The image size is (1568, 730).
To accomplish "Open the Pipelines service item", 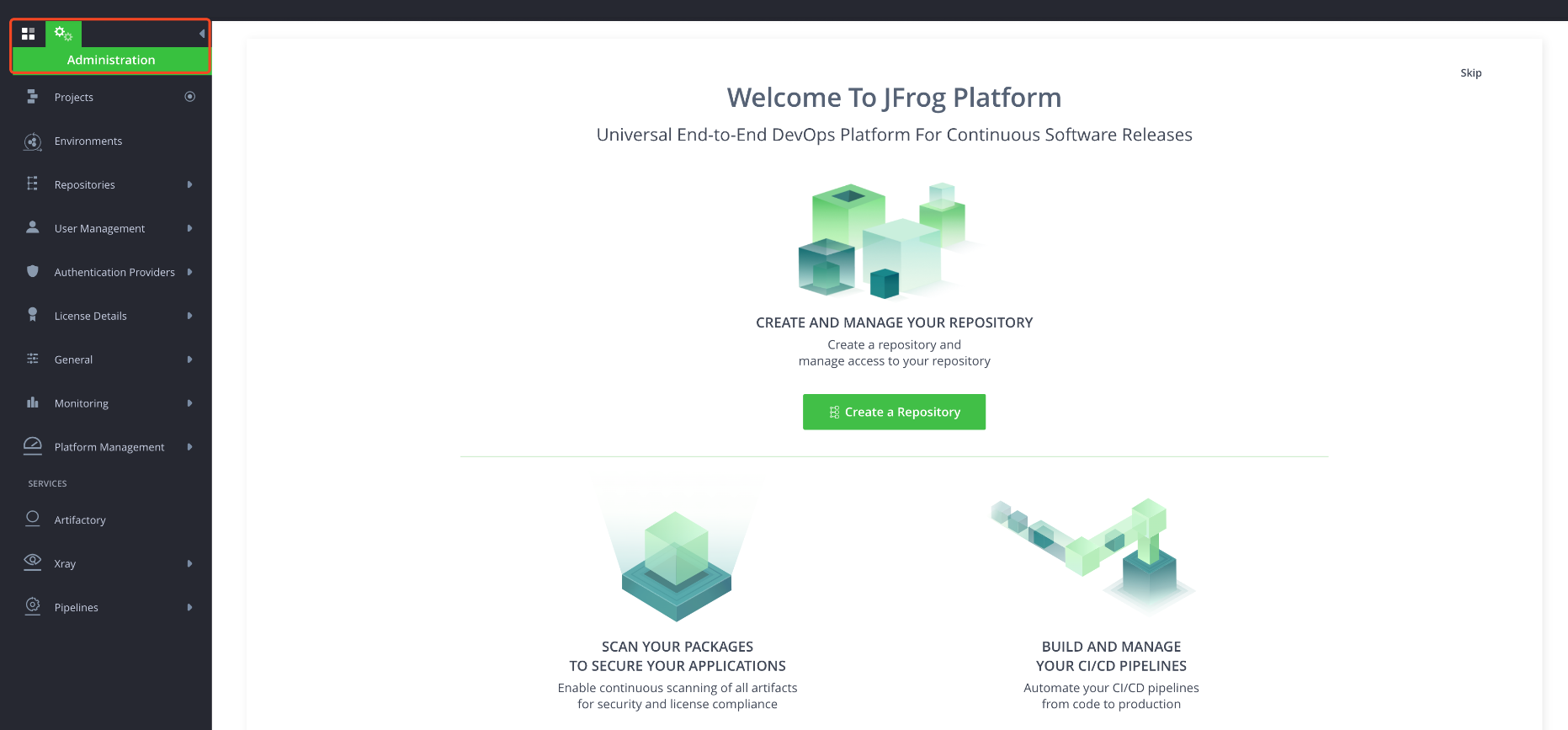I will tap(77, 608).
